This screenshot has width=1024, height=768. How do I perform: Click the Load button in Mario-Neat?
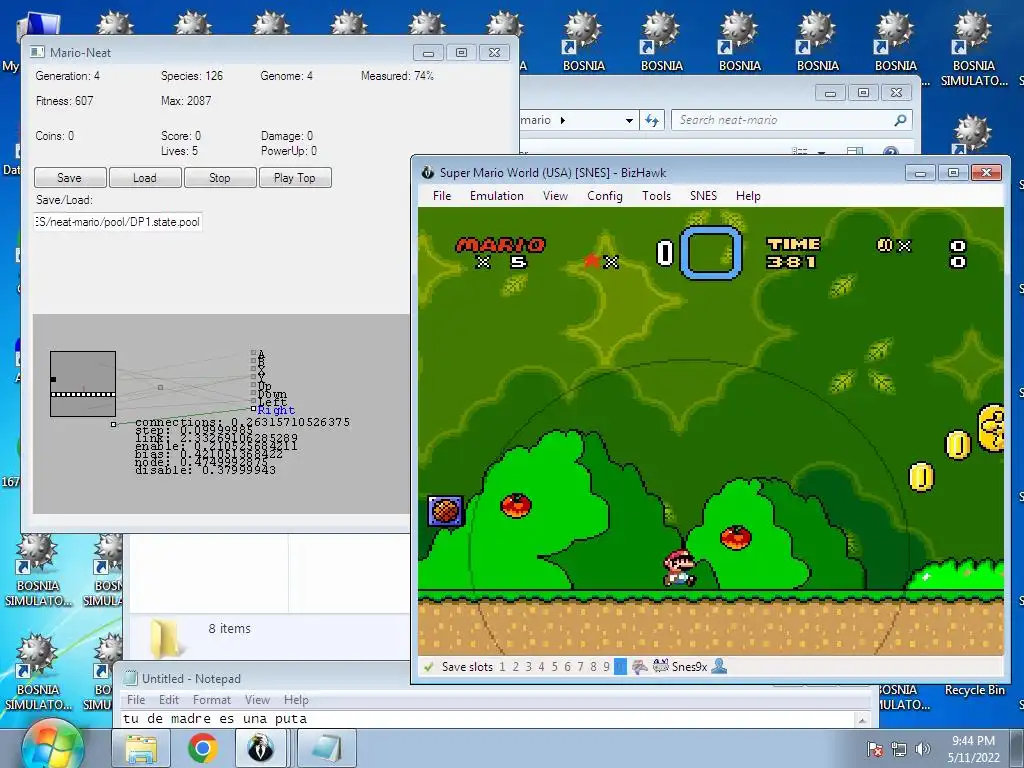145,178
